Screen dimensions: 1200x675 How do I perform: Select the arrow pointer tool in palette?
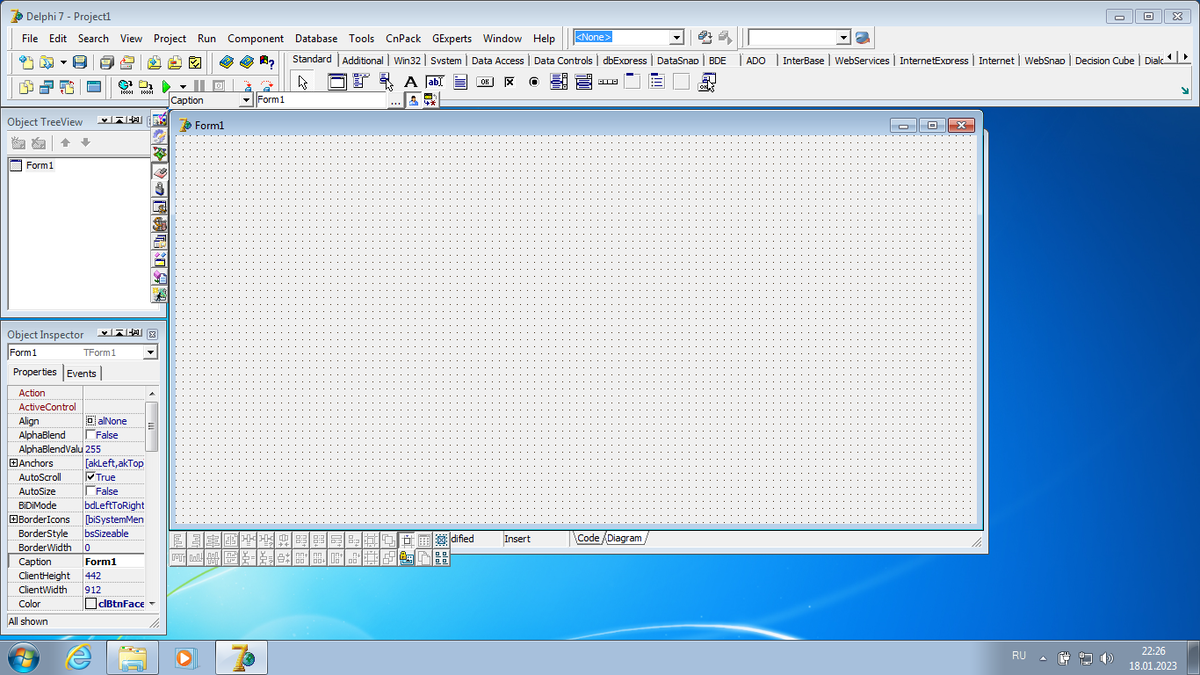click(x=304, y=83)
